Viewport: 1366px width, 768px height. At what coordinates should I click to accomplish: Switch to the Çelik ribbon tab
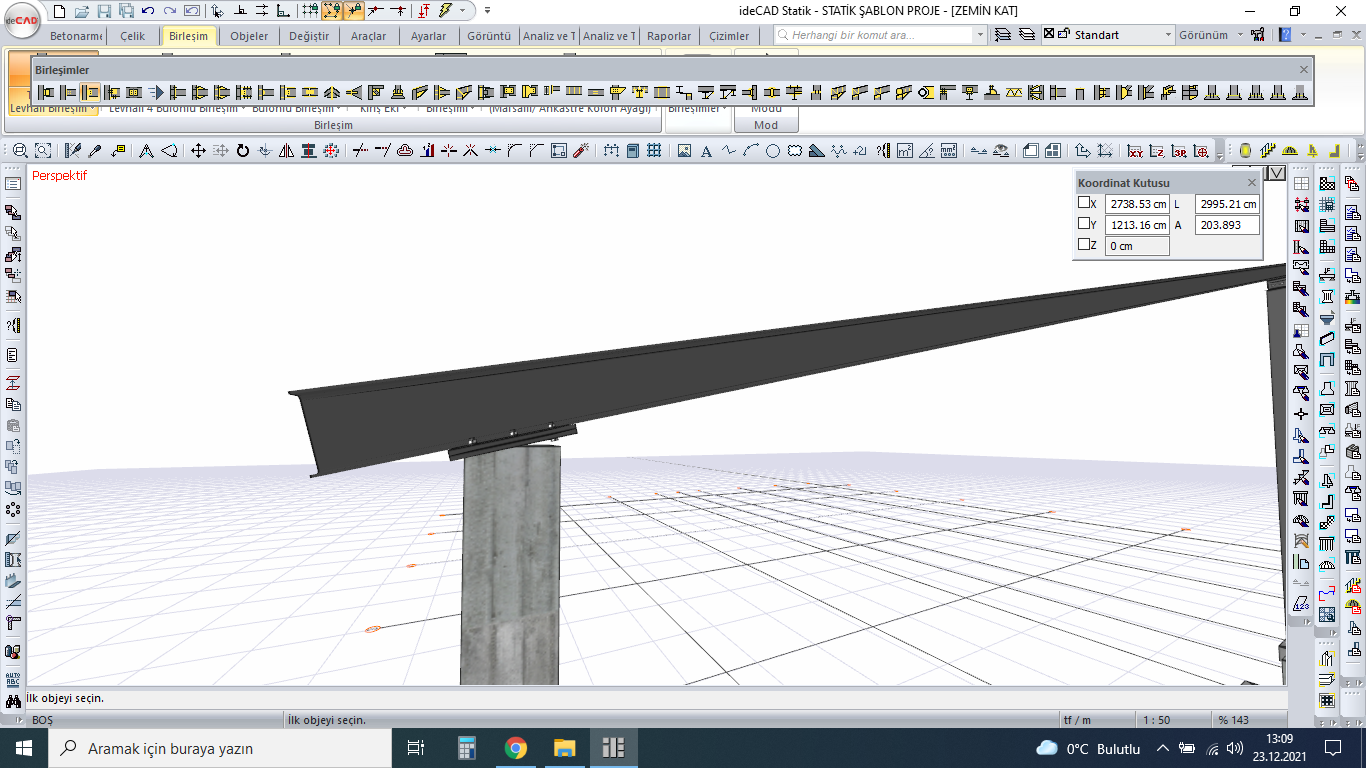pyautogui.click(x=132, y=36)
